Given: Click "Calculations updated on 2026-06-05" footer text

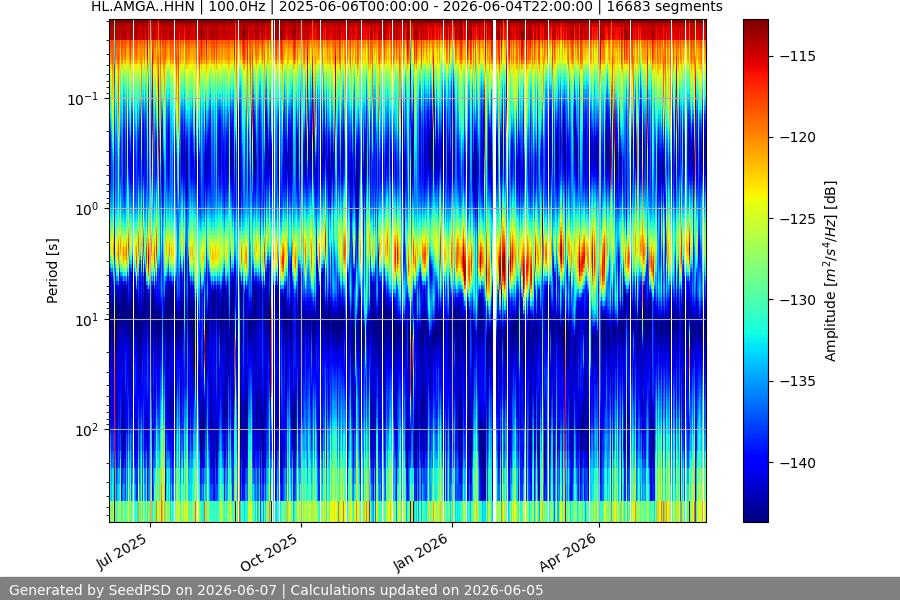Looking at the screenshot, I should click(x=417, y=590).
